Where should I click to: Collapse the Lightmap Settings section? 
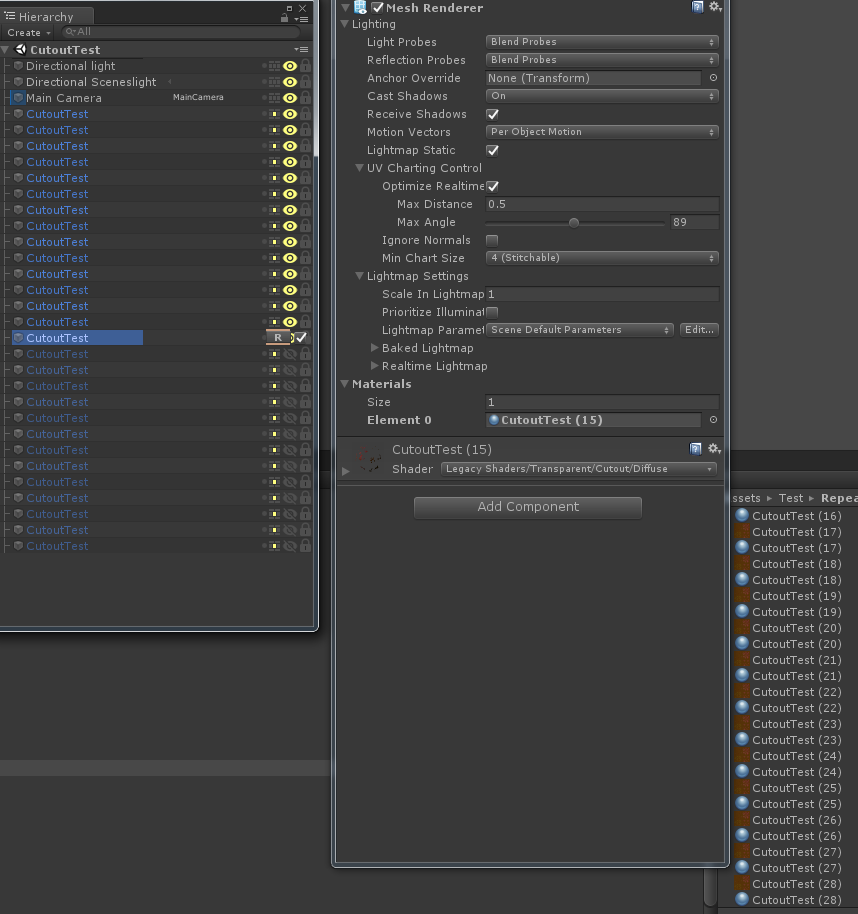point(359,276)
